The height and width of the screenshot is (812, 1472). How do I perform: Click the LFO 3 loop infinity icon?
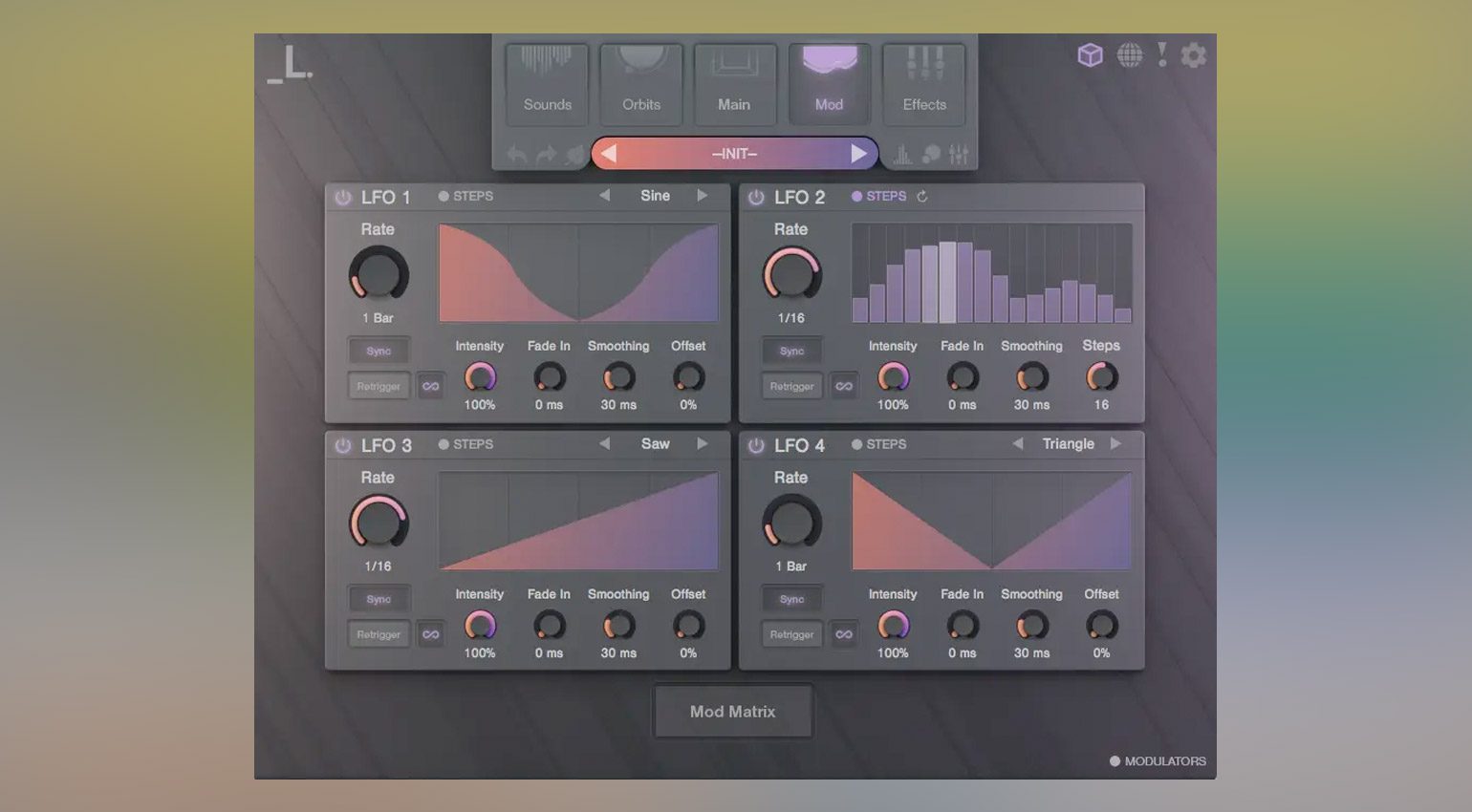431,634
